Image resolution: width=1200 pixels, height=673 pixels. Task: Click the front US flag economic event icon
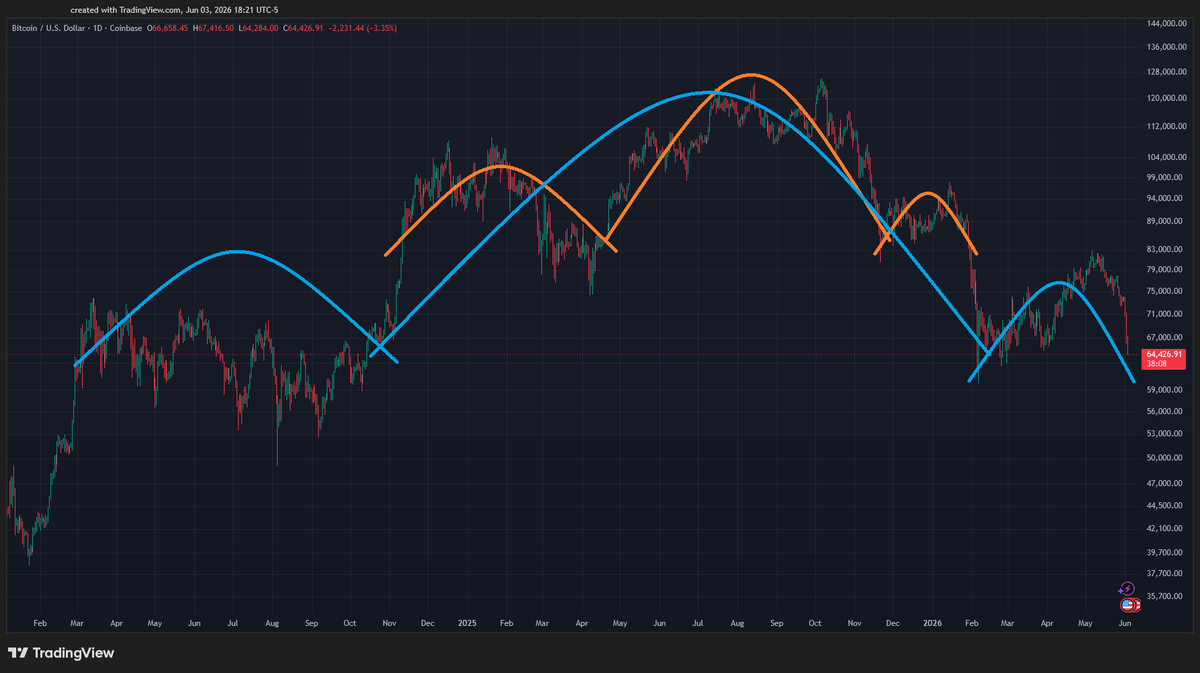[x=1127, y=605]
